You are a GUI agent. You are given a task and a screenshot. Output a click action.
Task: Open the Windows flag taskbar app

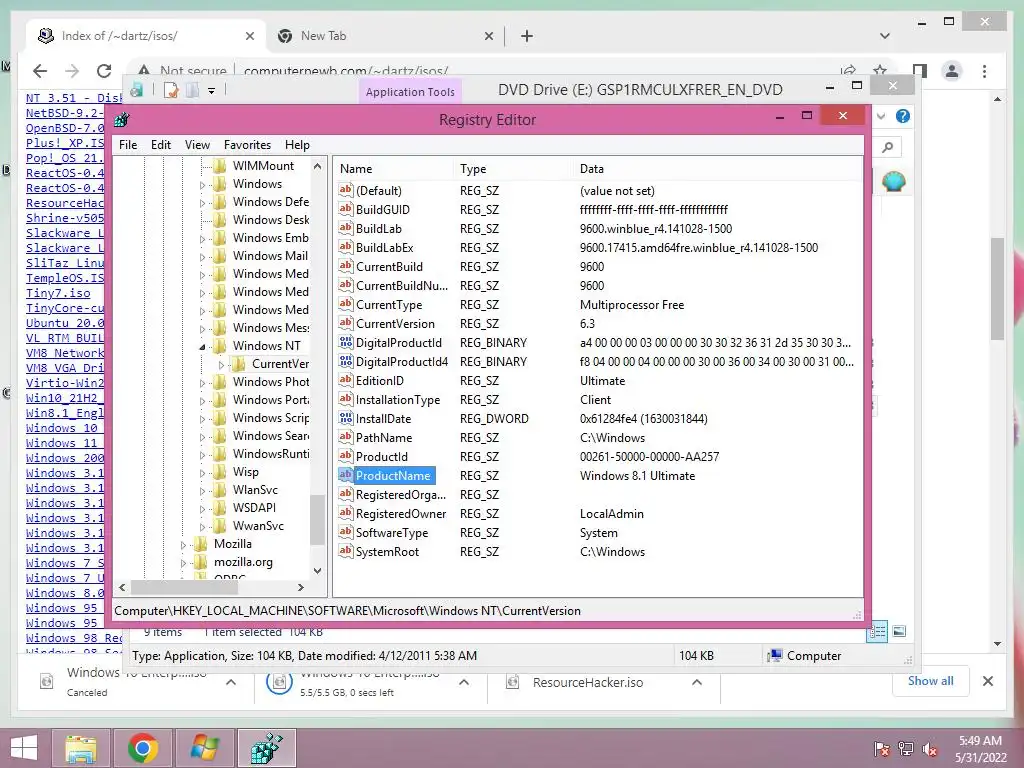(204, 748)
